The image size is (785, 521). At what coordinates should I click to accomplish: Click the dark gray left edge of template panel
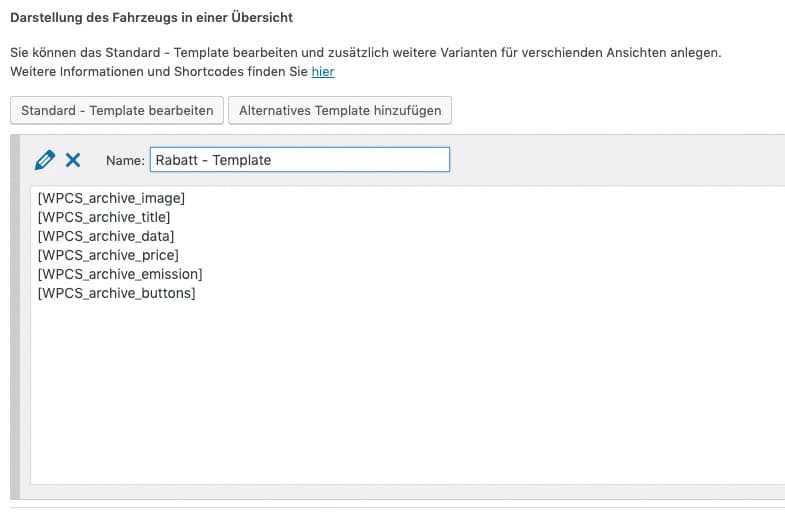14,320
